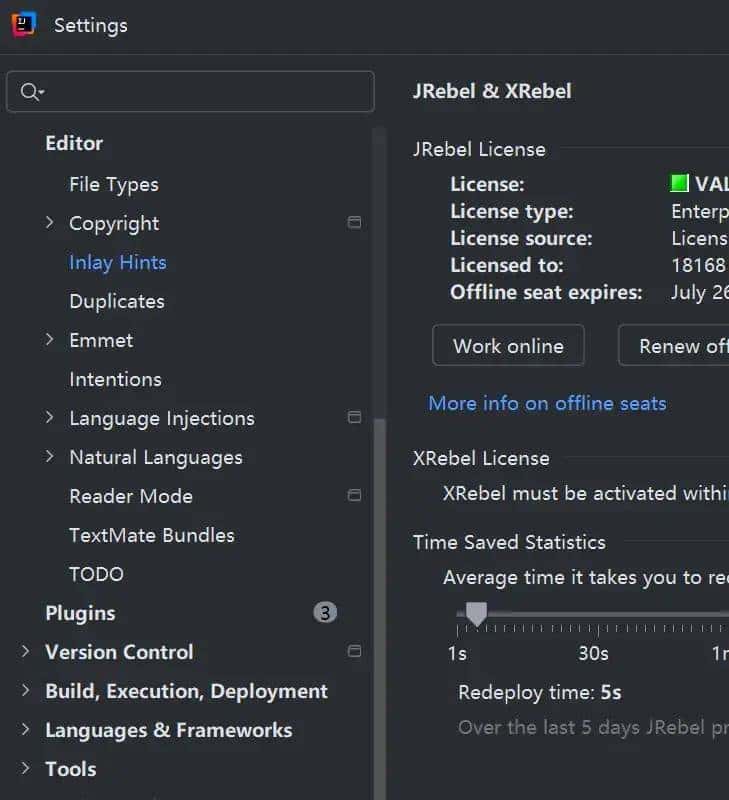Viewport: 729px width, 800px height.
Task: Open the TextMate Bundles settings page
Action: click(x=152, y=535)
